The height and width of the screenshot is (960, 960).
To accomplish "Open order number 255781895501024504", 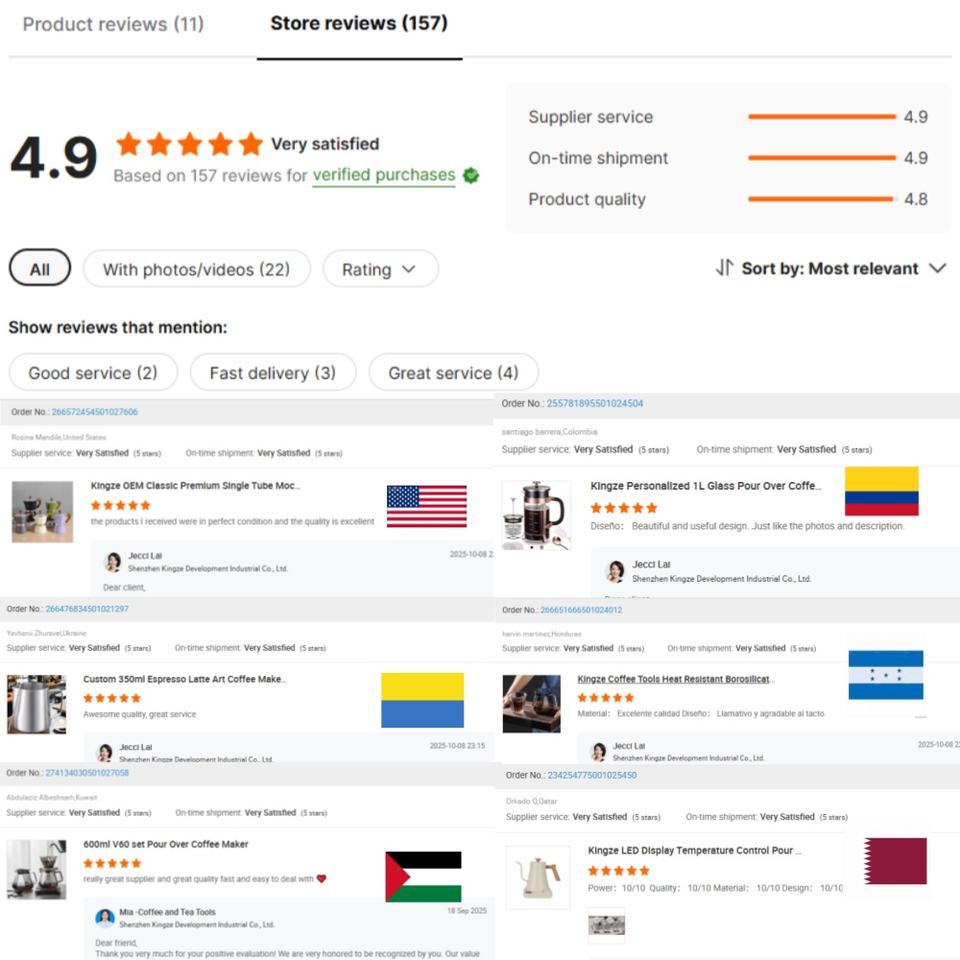I will click(x=594, y=403).
